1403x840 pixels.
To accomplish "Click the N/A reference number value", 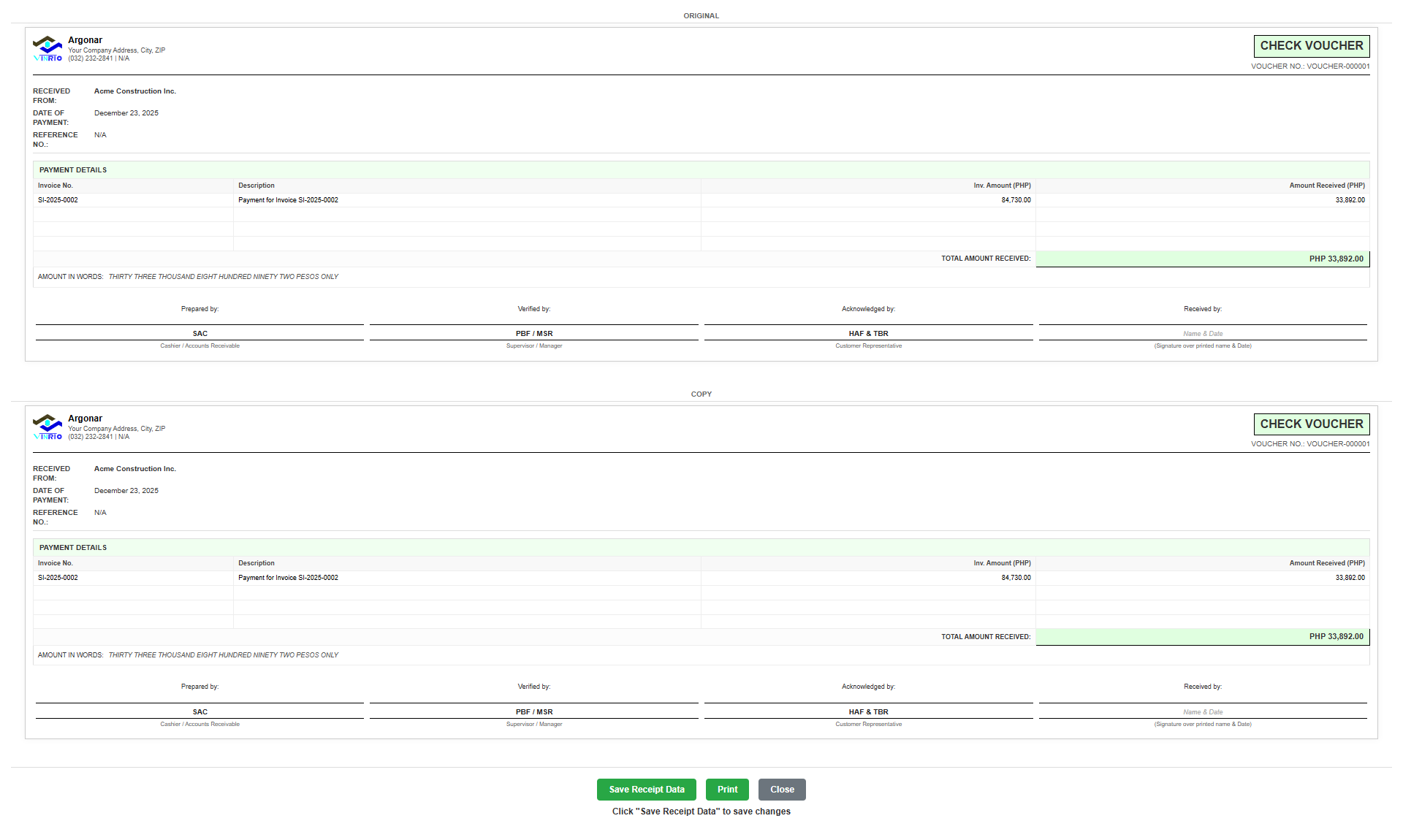I will click(x=99, y=134).
